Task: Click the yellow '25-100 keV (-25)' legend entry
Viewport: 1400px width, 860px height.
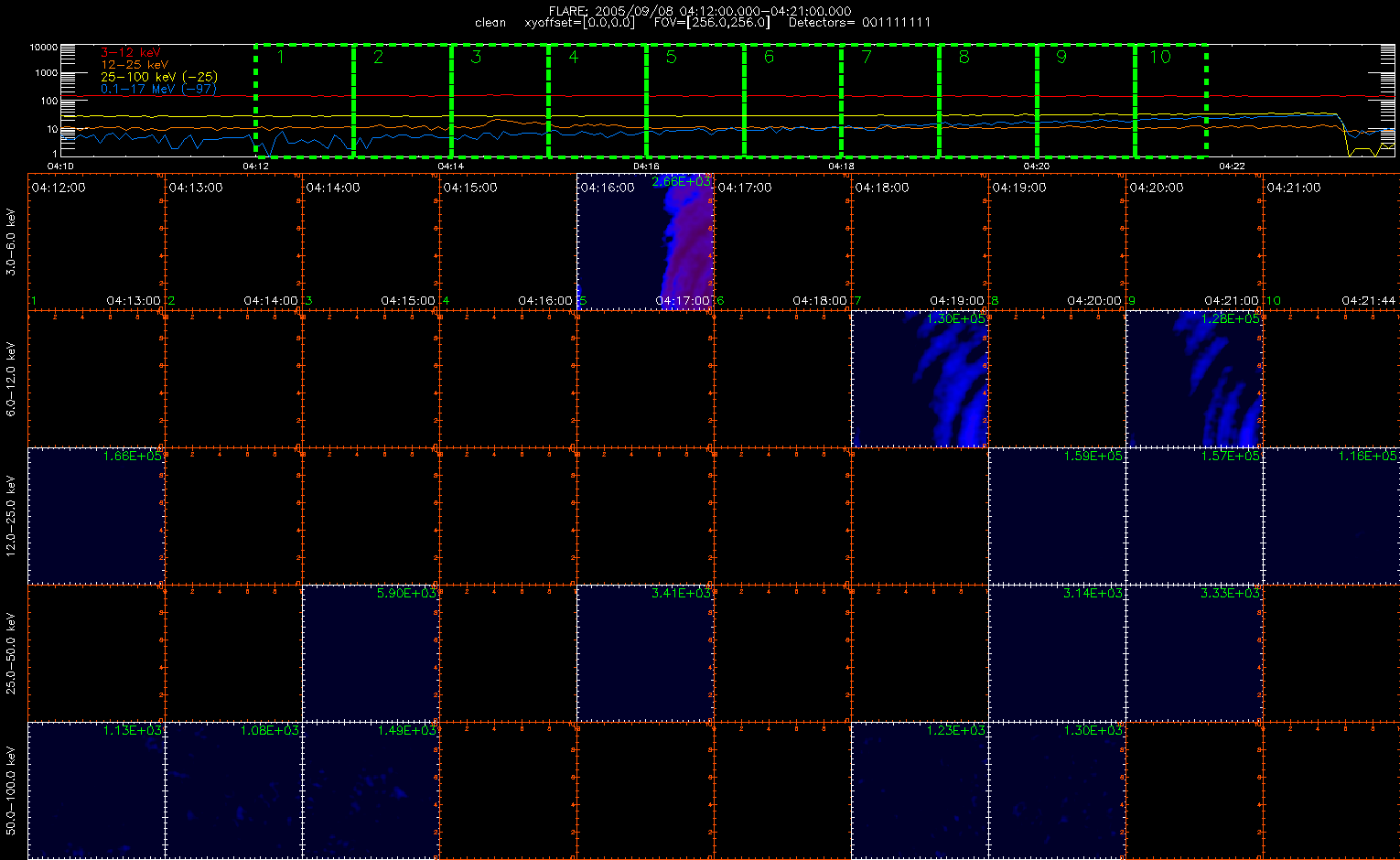Action: pos(159,77)
